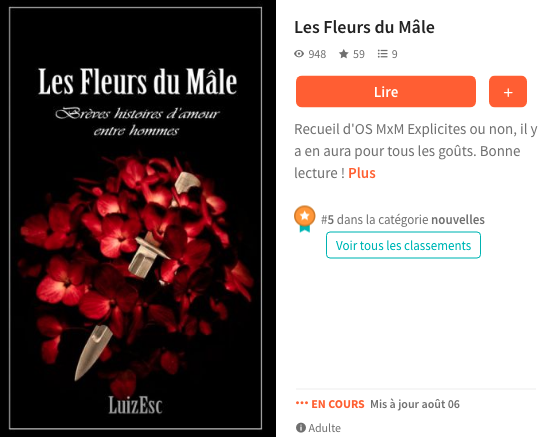Click the three dots status icon
The image size is (551, 437).
point(302,403)
